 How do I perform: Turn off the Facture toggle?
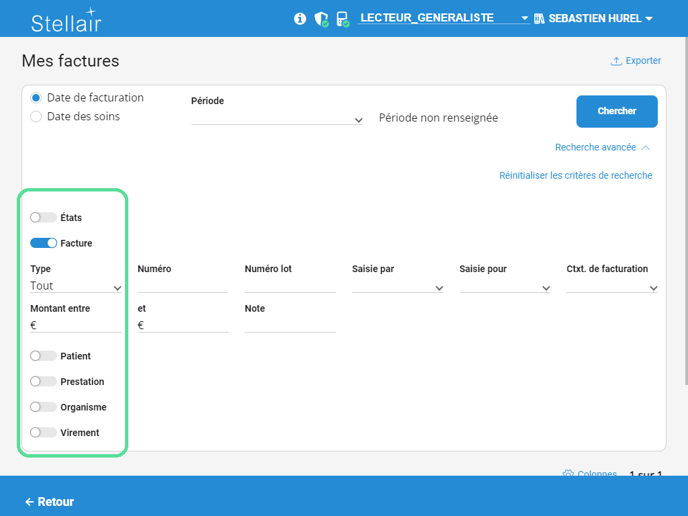[x=43, y=243]
